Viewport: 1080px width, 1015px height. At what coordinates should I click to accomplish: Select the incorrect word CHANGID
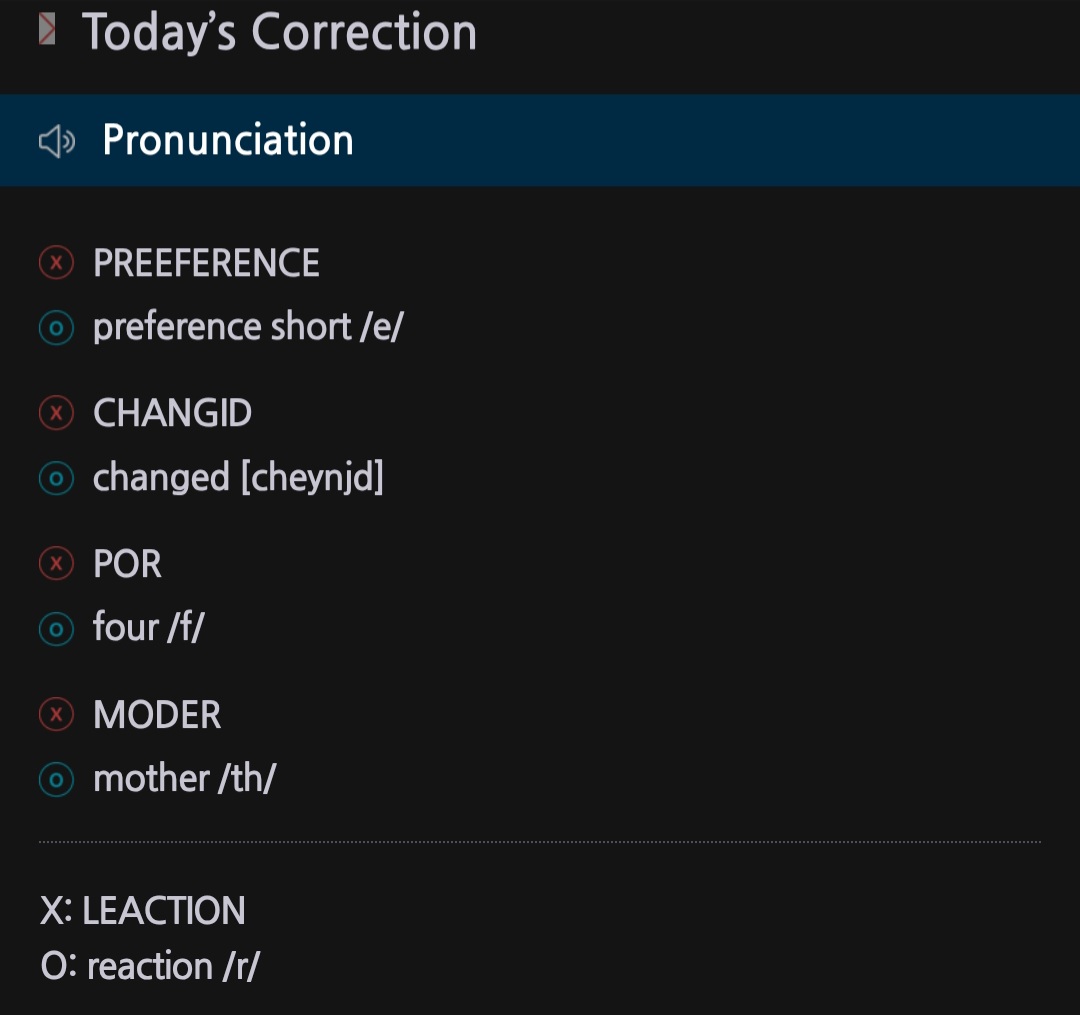pyautogui.click(x=172, y=413)
